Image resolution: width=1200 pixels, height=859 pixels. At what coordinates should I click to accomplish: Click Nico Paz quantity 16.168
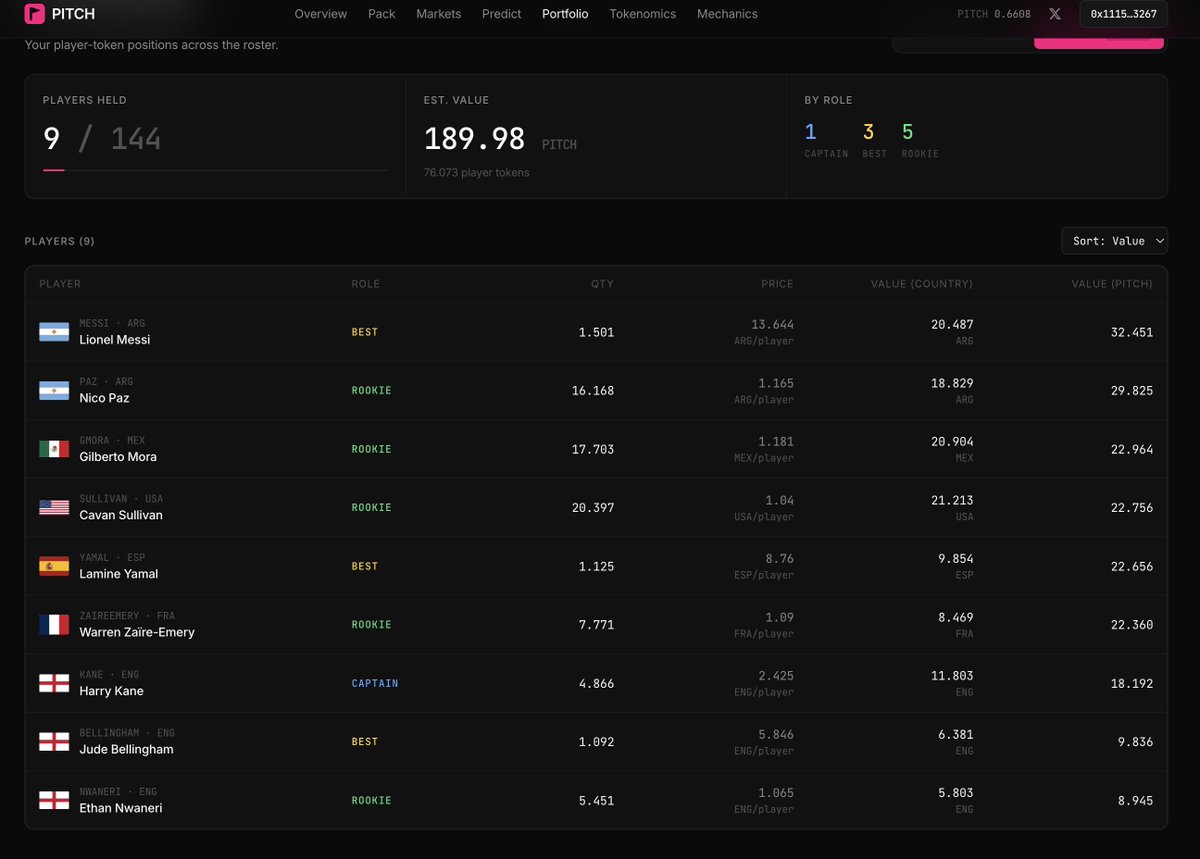click(593, 391)
